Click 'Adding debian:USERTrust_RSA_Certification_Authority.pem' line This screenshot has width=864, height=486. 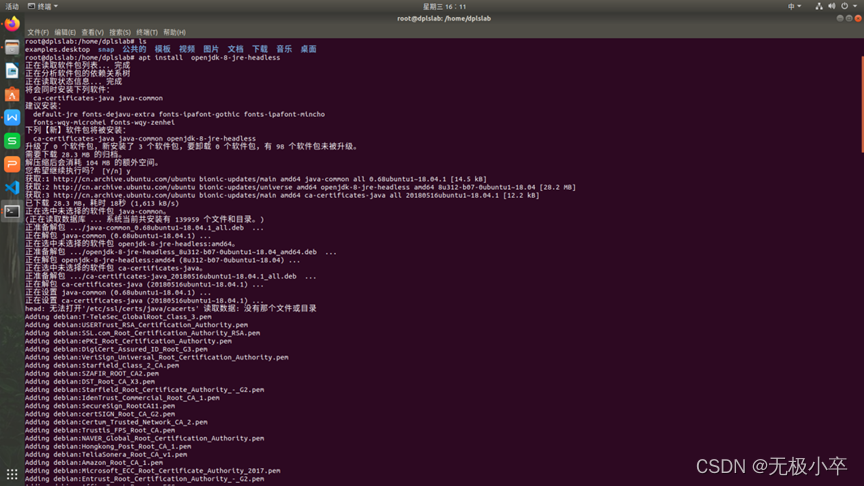[136, 325]
